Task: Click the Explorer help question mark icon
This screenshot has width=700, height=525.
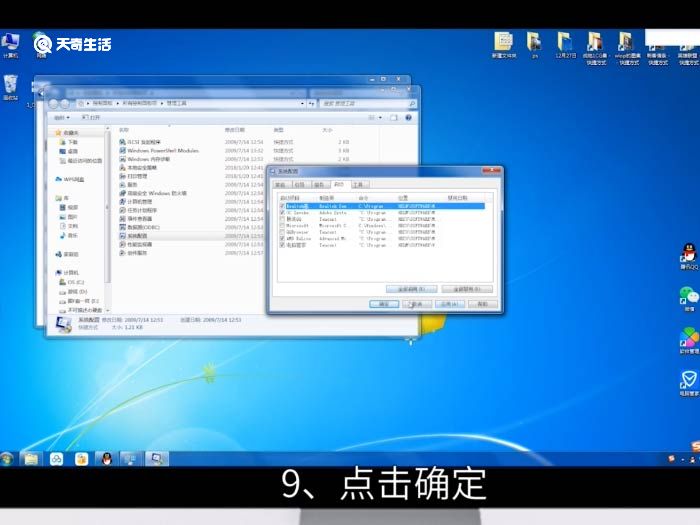Action: 408,117
